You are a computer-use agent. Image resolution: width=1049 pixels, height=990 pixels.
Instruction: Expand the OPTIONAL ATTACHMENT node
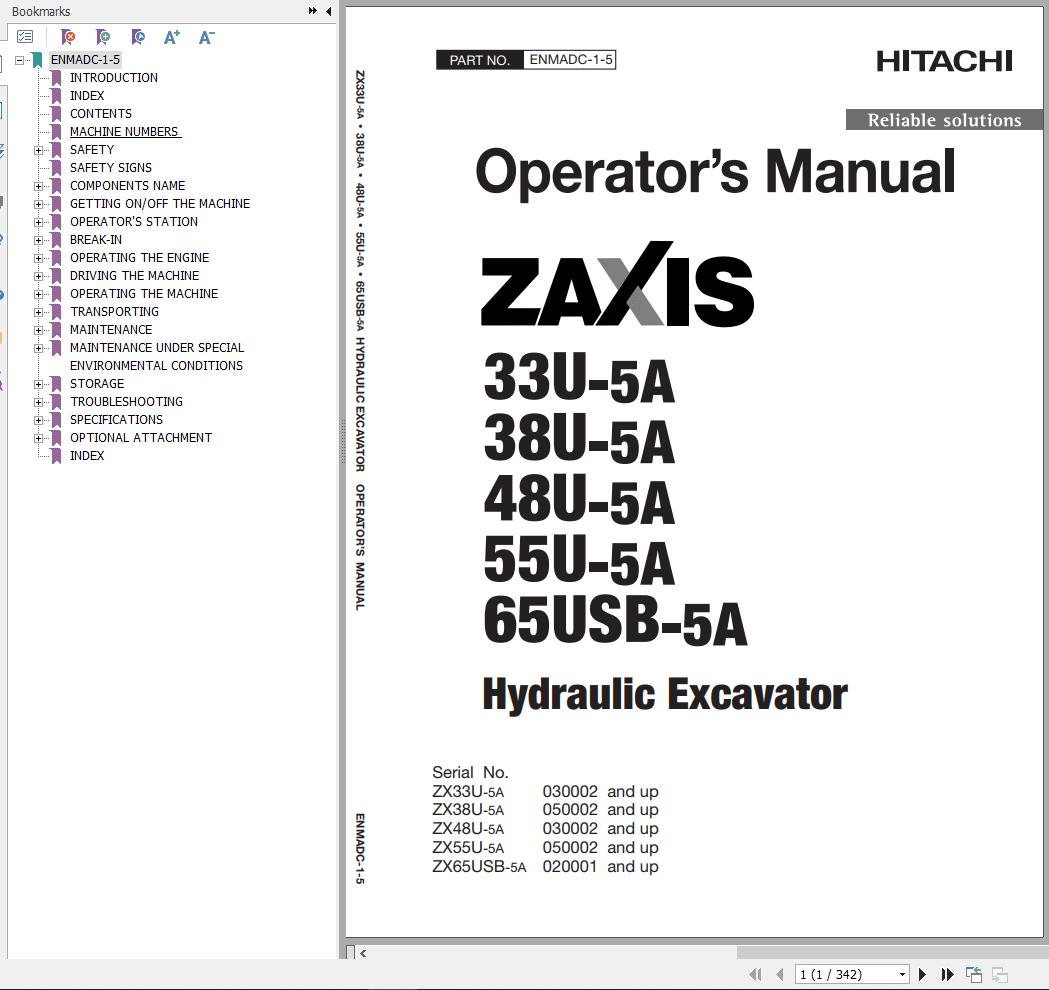click(x=38, y=439)
